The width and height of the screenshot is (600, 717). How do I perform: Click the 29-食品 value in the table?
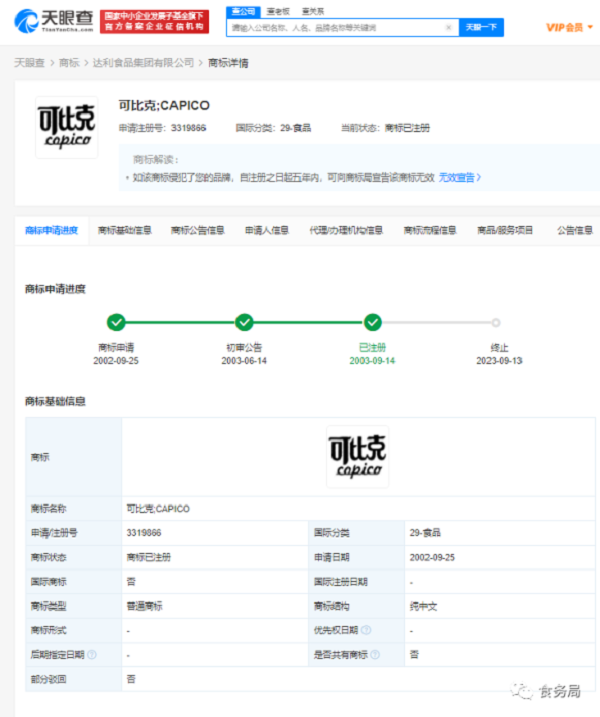pos(425,533)
